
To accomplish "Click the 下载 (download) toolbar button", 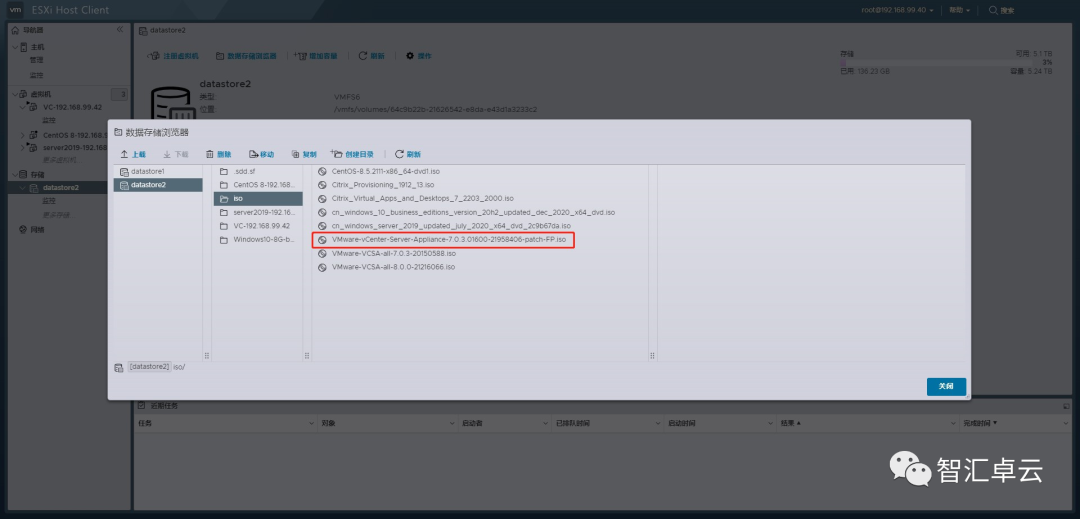I will click(176, 154).
